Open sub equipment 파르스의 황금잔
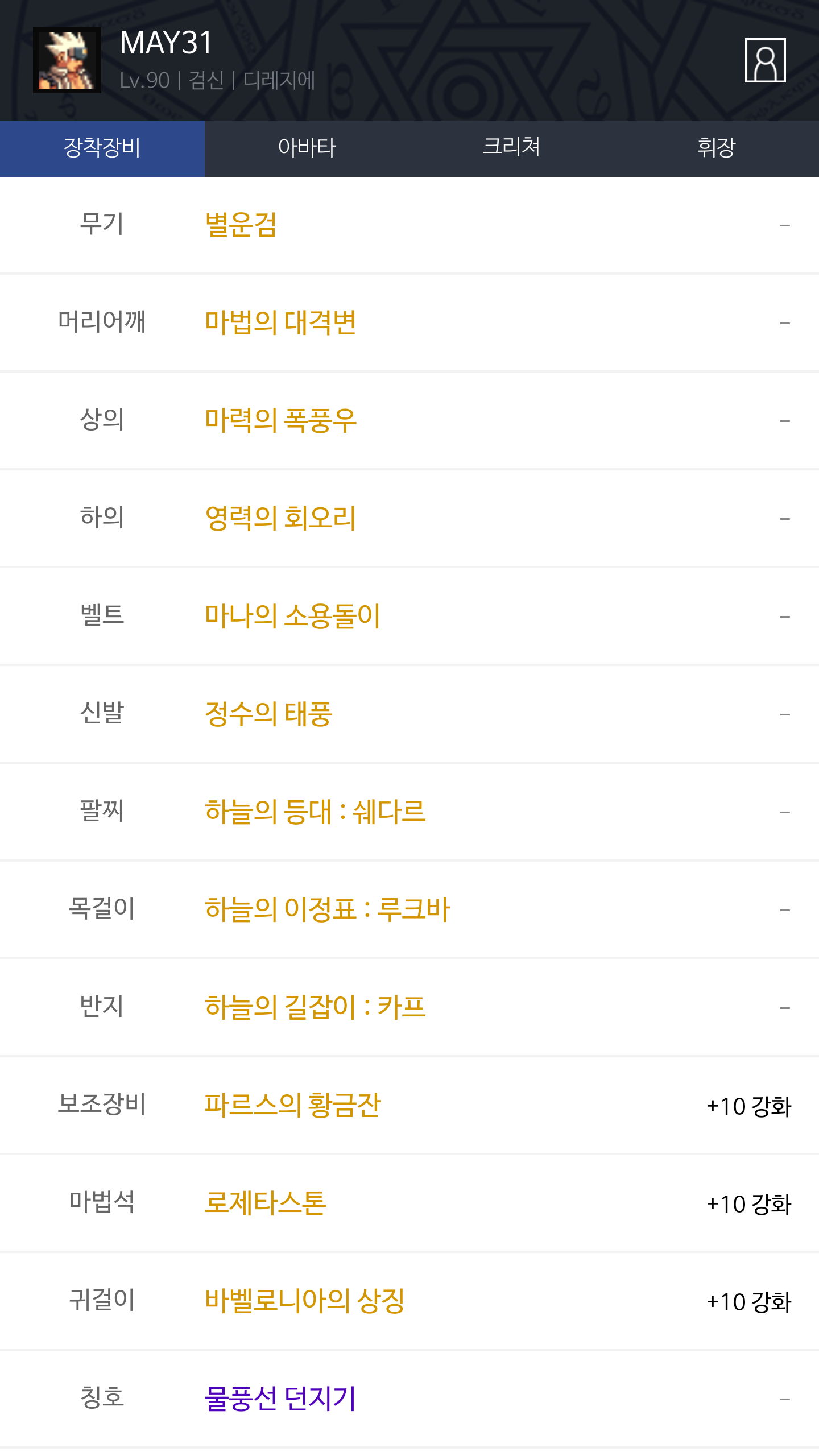The width and height of the screenshot is (819, 1456). [x=292, y=1105]
